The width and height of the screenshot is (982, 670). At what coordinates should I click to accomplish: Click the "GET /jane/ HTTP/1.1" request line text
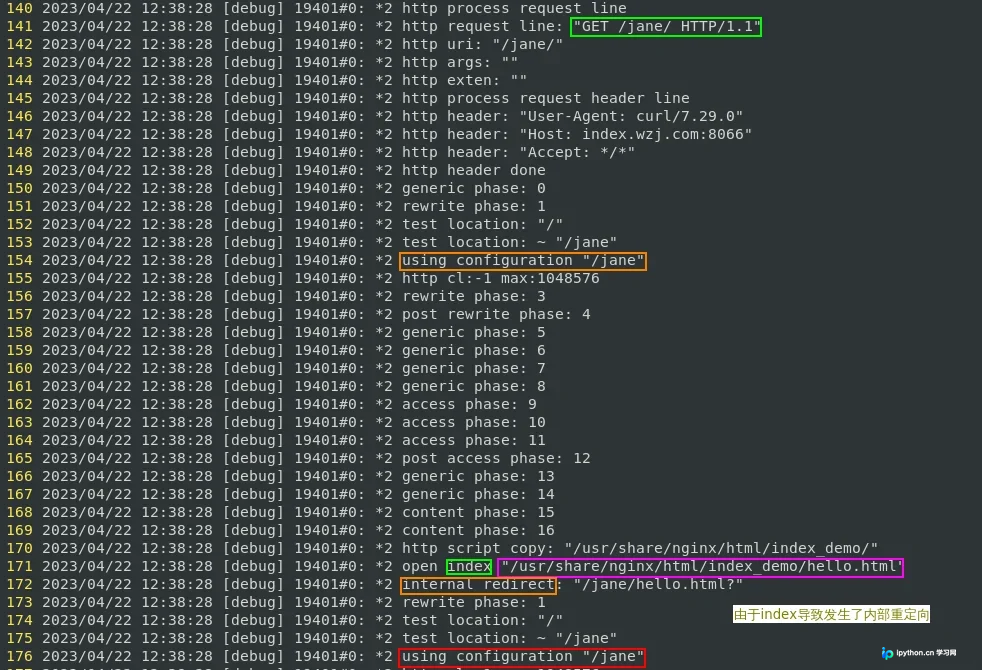pos(666,26)
